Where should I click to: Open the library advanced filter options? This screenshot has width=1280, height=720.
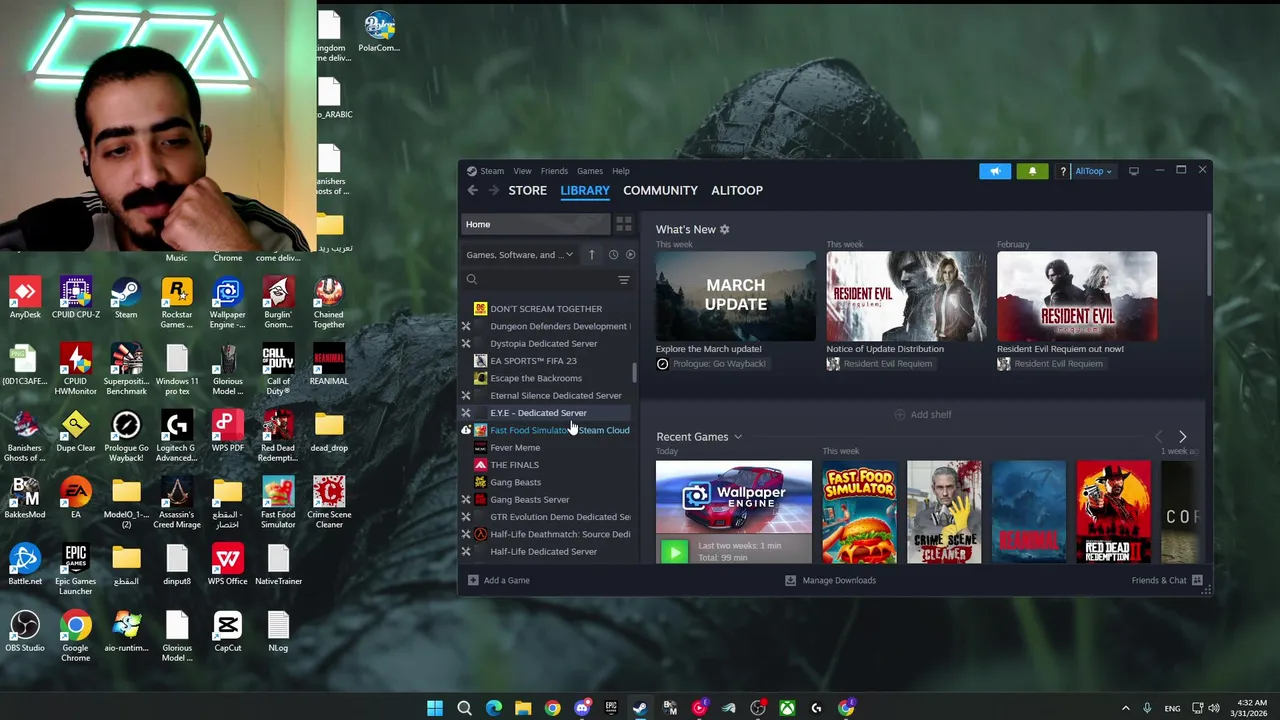click(x=623, y=280)
